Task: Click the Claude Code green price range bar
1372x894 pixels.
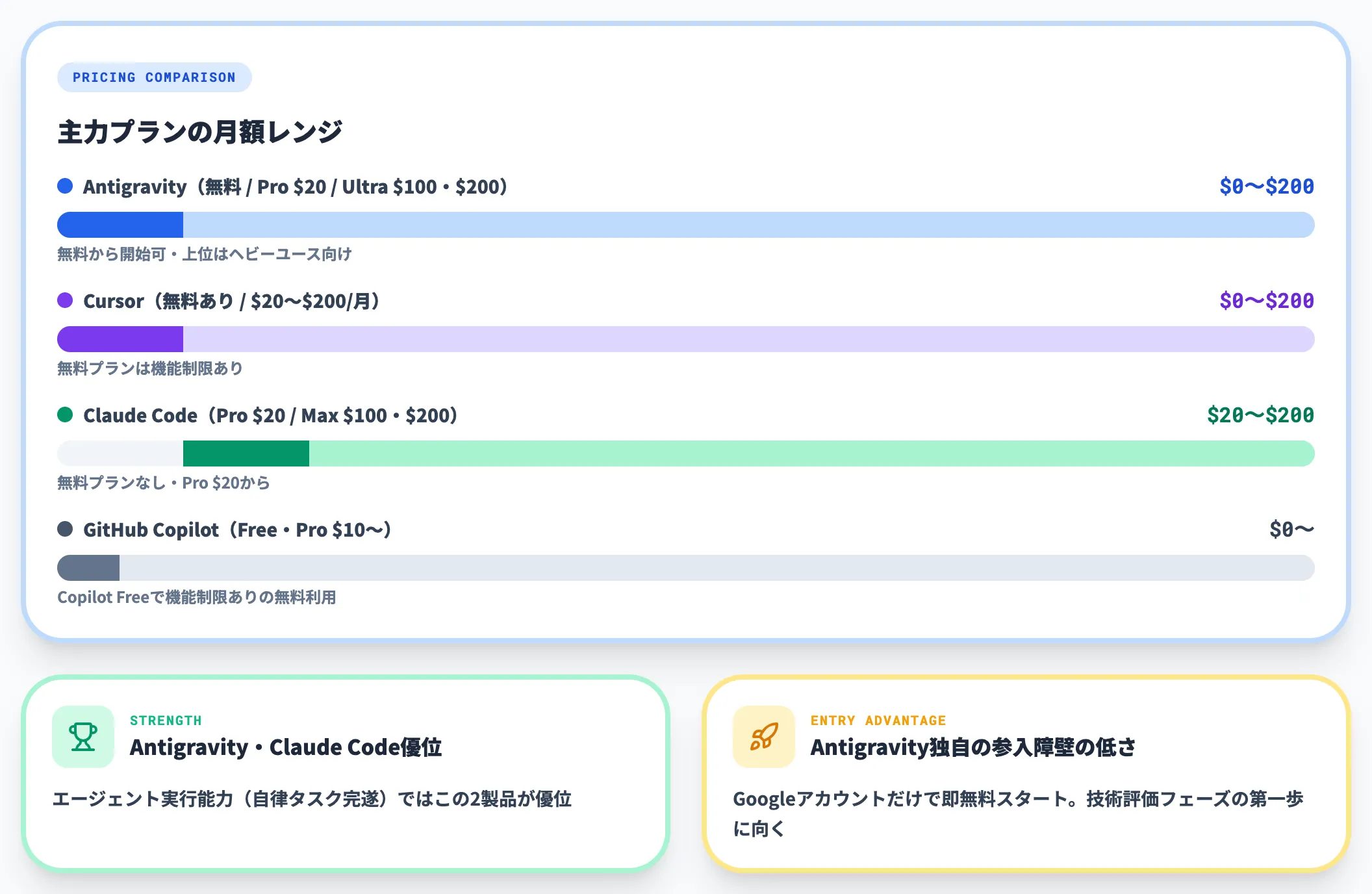Action: 686,453
